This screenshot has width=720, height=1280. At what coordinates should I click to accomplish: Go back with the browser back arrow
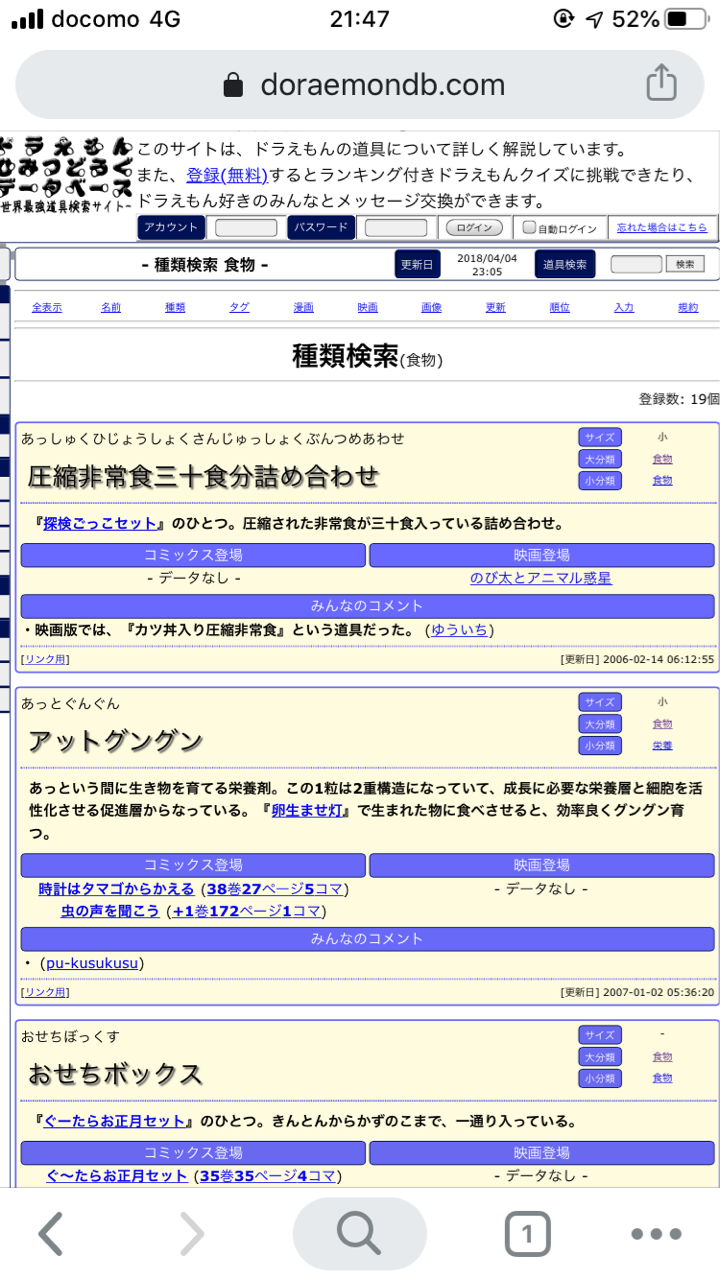tap(51, 1235)
